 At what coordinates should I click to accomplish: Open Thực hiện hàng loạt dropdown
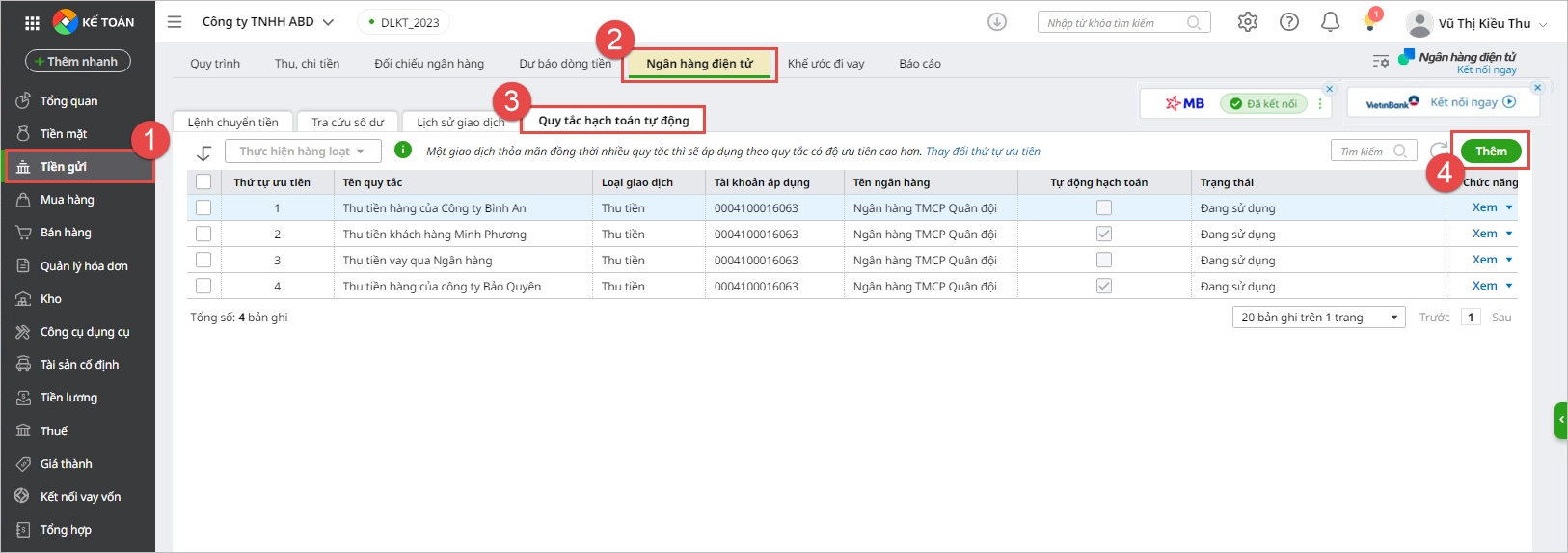303,152
